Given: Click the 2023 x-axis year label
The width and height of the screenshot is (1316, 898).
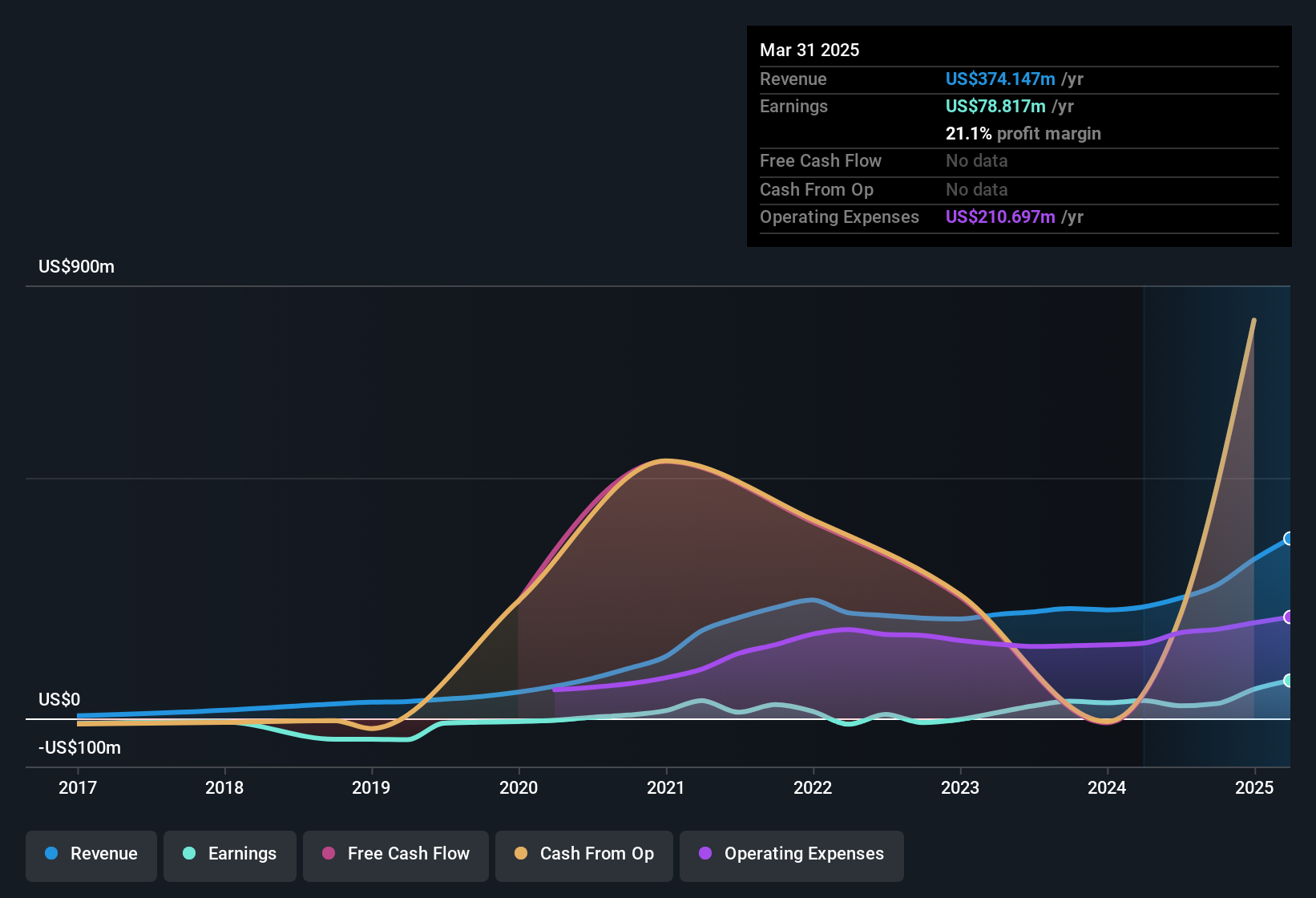Looking at the screenshot, I should 960,787.
